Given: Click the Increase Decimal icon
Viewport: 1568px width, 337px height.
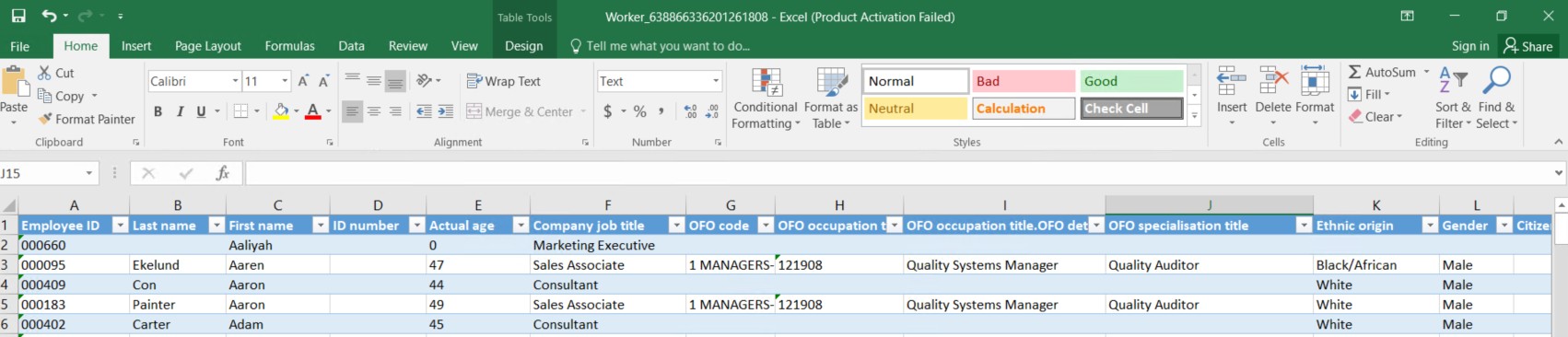Looking at the screenshot, I should coord(690,111).
